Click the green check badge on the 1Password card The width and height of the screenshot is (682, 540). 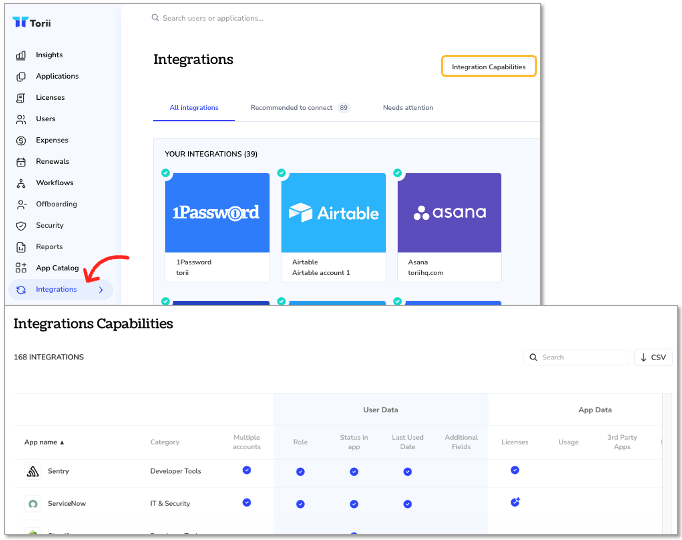(x=166, y=173)
